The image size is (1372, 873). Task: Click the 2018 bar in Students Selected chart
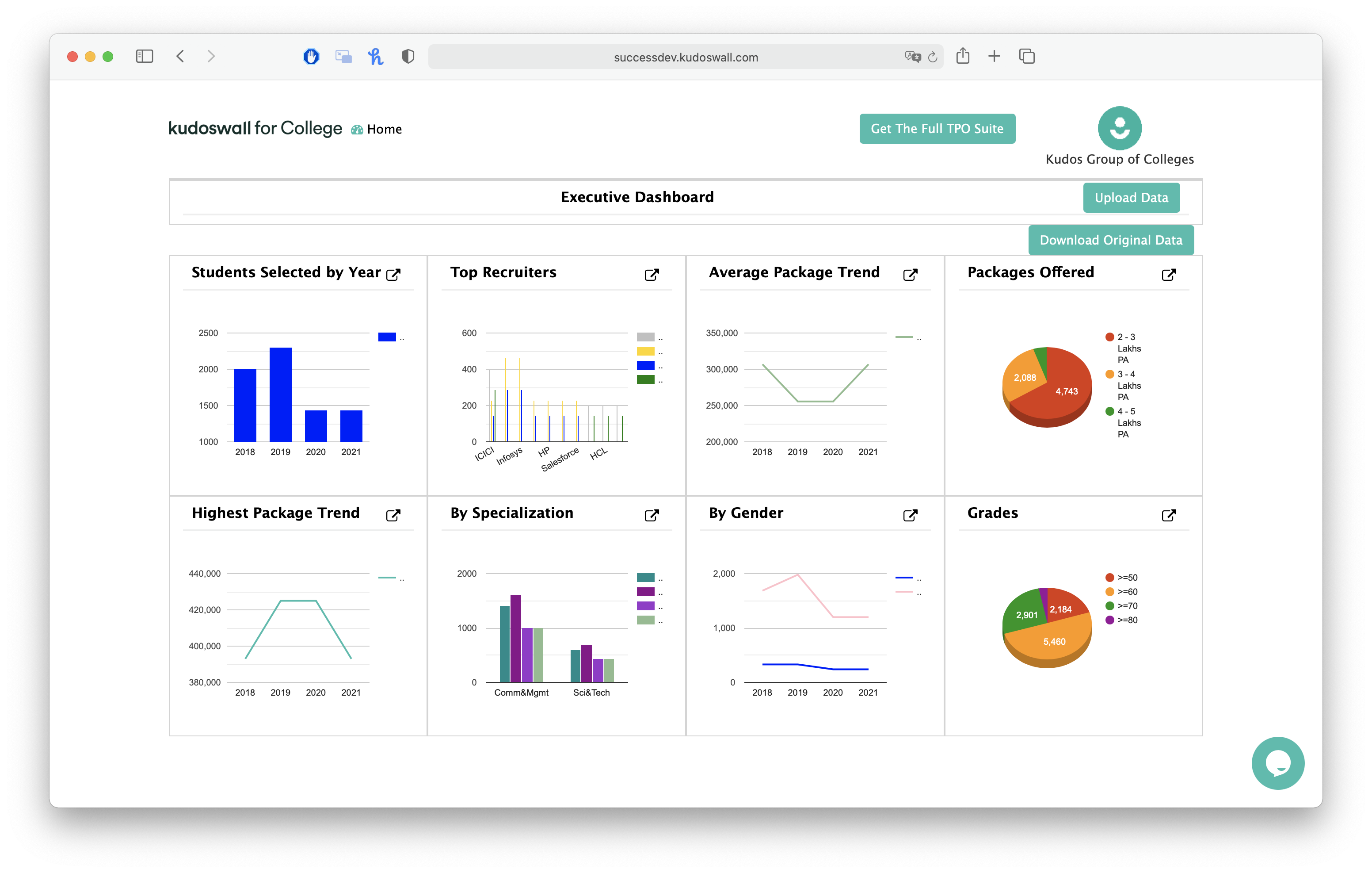tap(245, 406)
